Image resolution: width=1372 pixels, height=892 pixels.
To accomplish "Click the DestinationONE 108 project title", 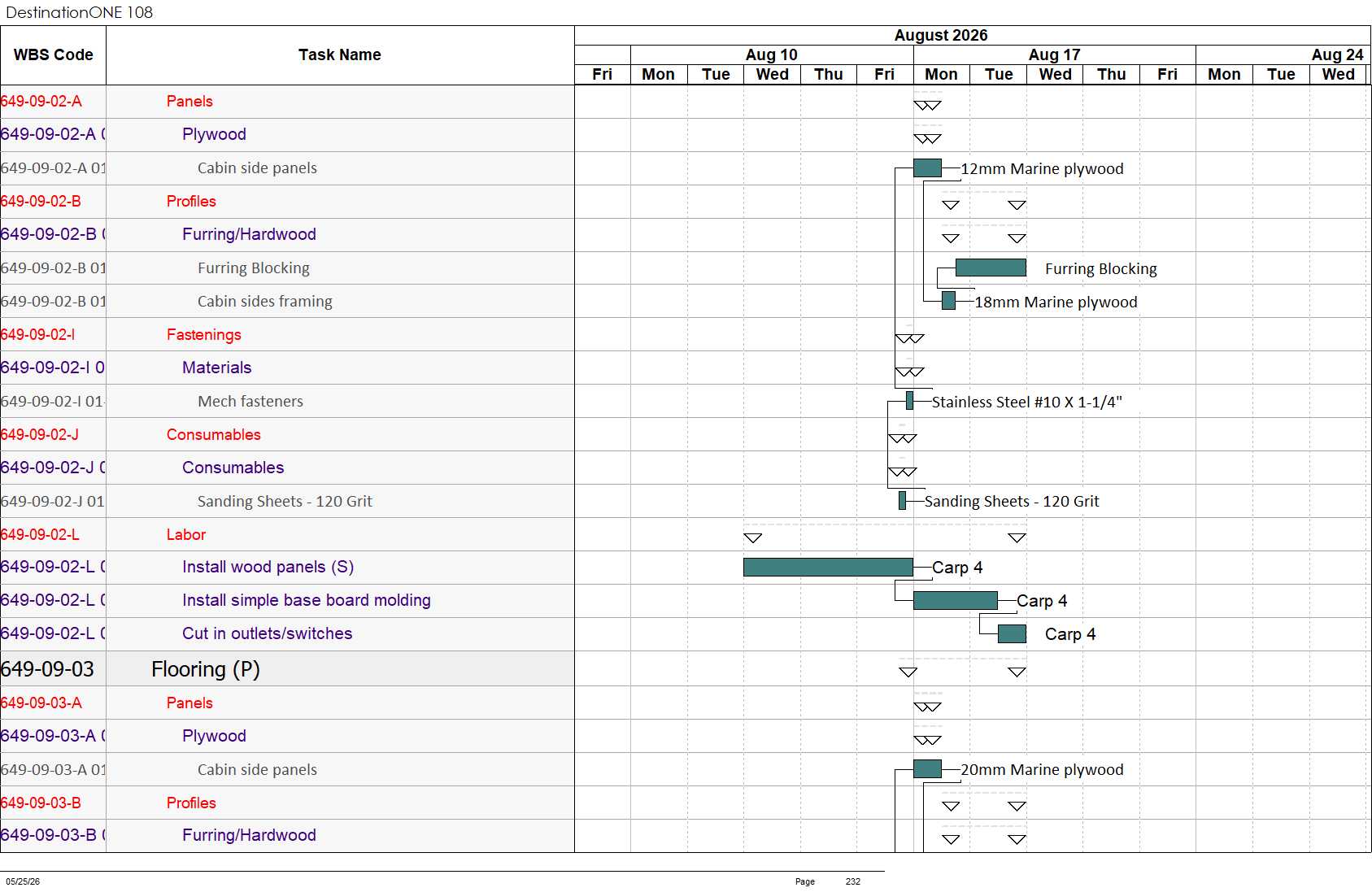I will coord(79,12).
